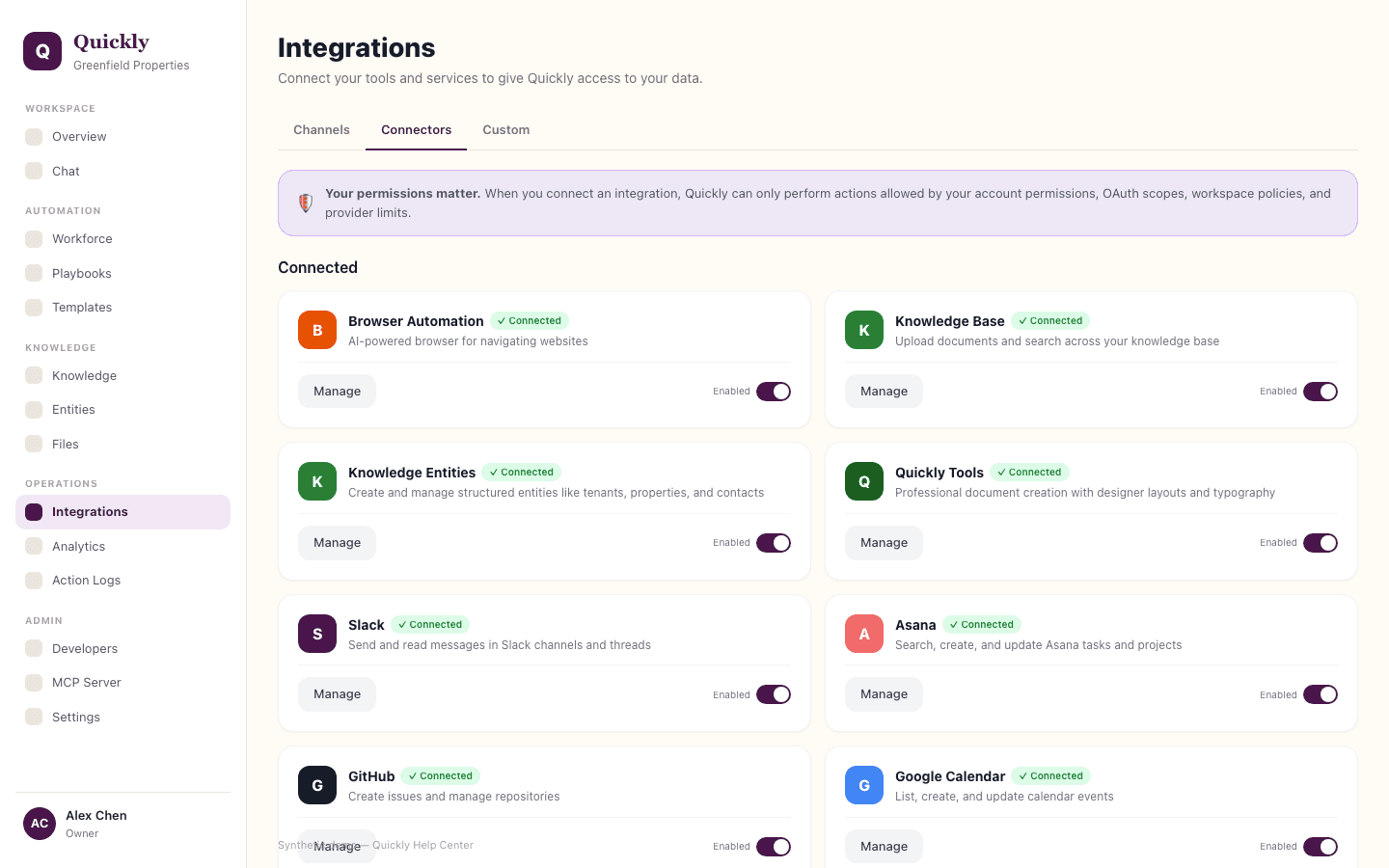Turn off the Knowledge Entities toggle
Screen dimensions: 1389x868
pyautogui.click(x=774, y=543)
